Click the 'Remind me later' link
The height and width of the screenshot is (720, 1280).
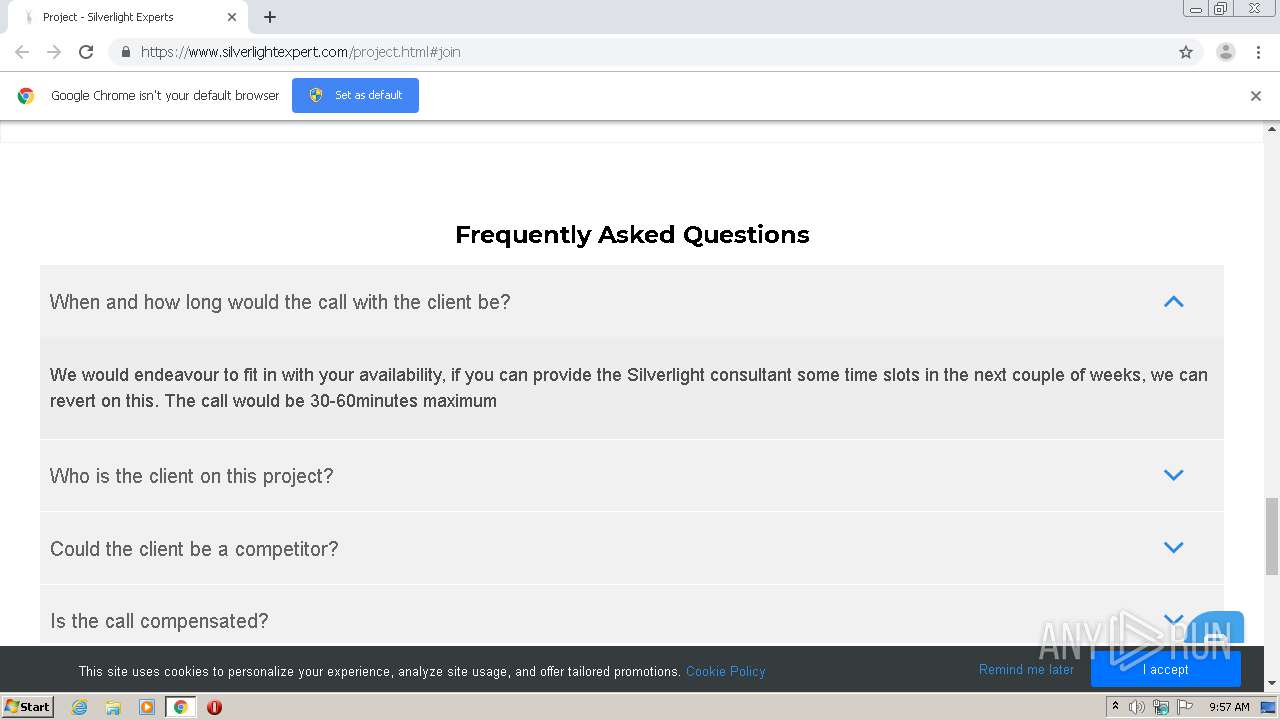(1026, 670)
